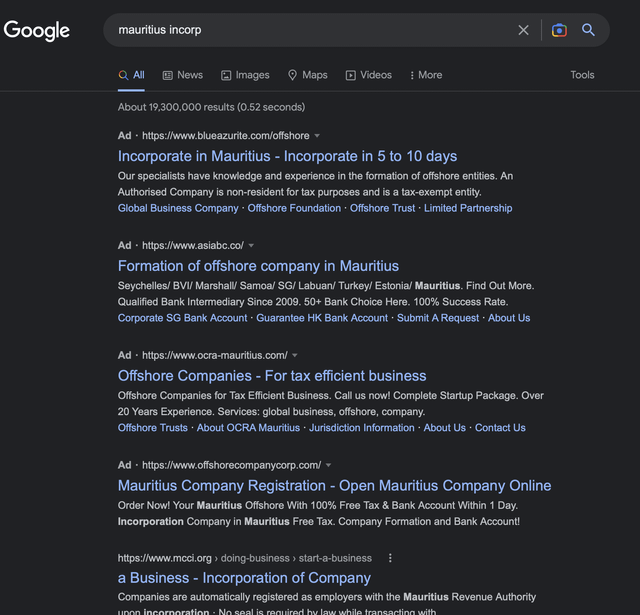640x615 pixels.
Task: Follow the Jurisdiction Information sitelink
Action: pyautogui.click(x=362, y=428)
